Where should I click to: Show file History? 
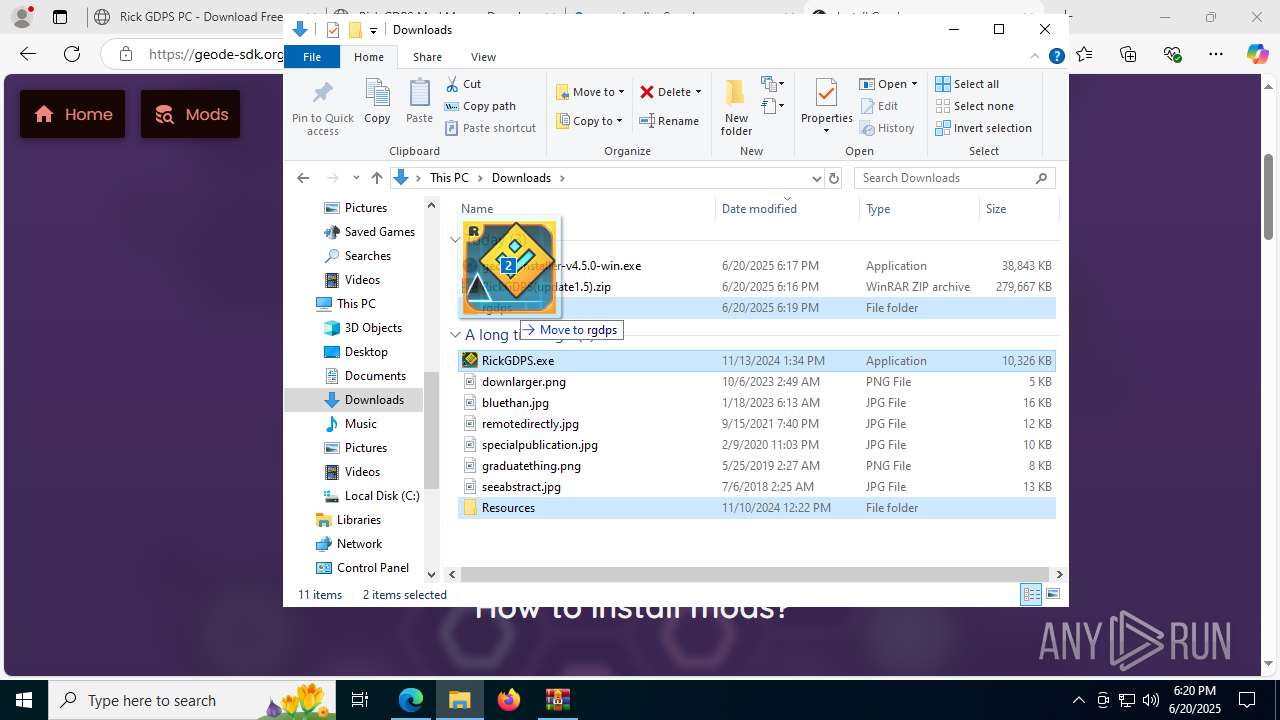coord(887,128)
